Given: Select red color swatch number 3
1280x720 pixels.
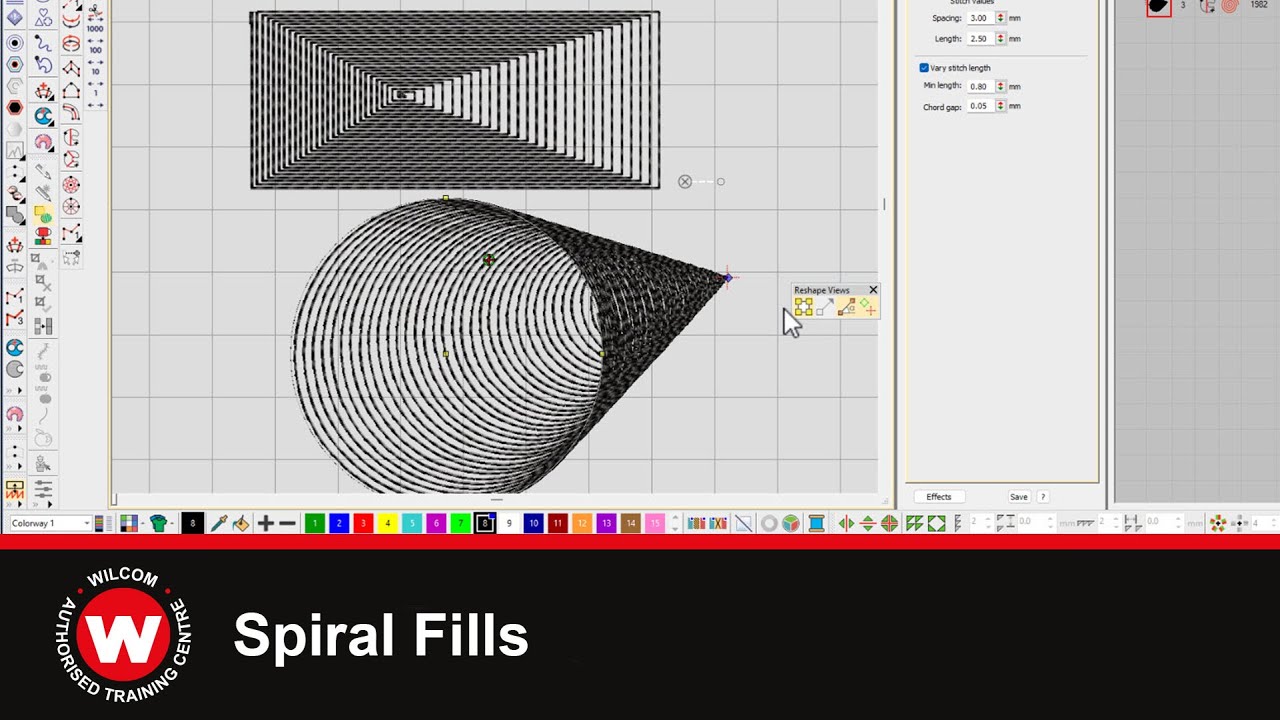Looking at the screenshot, I should 363,523.
